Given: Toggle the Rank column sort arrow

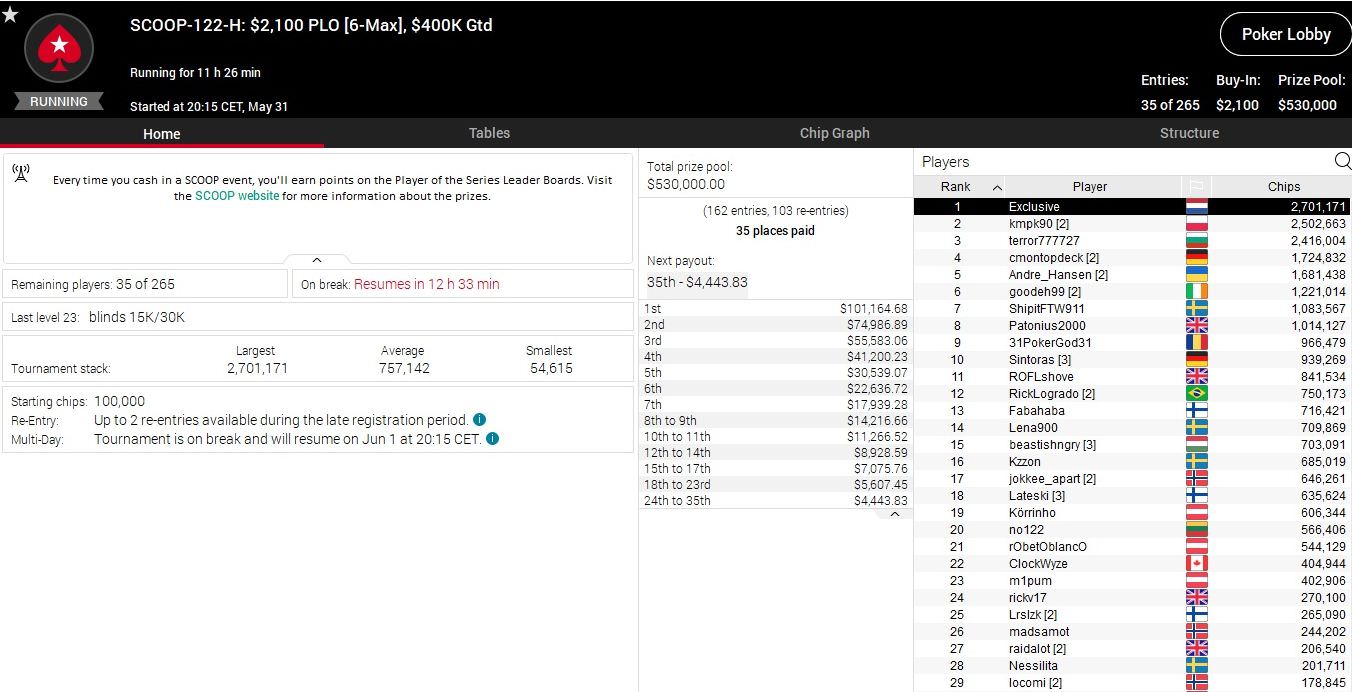Looking at the screenshot, I should [997, 187].
